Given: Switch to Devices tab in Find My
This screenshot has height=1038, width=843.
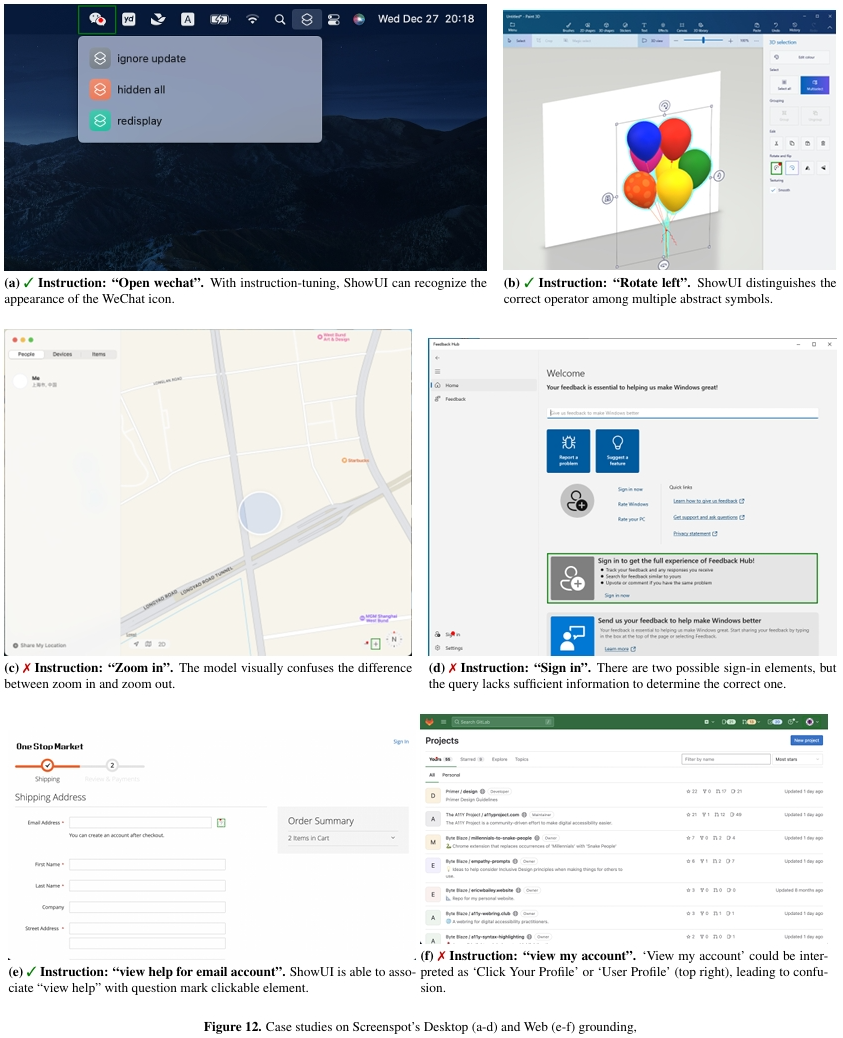Looking at the screenshot, I should point(62,354).
